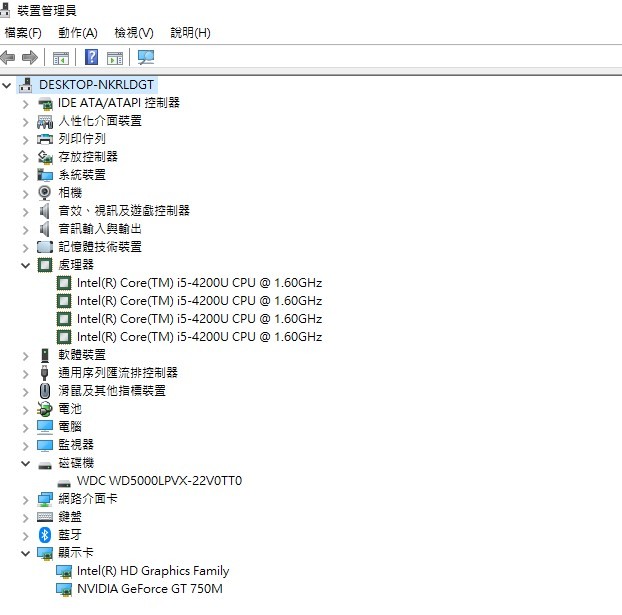Select the 記憶體技術裝置 label

[x=100, y=247]
